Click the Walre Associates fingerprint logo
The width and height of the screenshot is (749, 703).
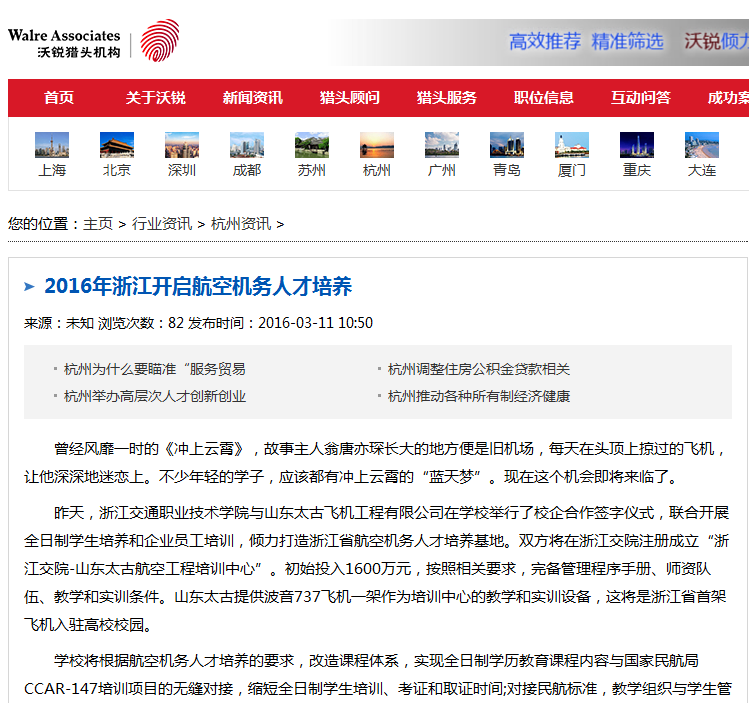[159, 41]
